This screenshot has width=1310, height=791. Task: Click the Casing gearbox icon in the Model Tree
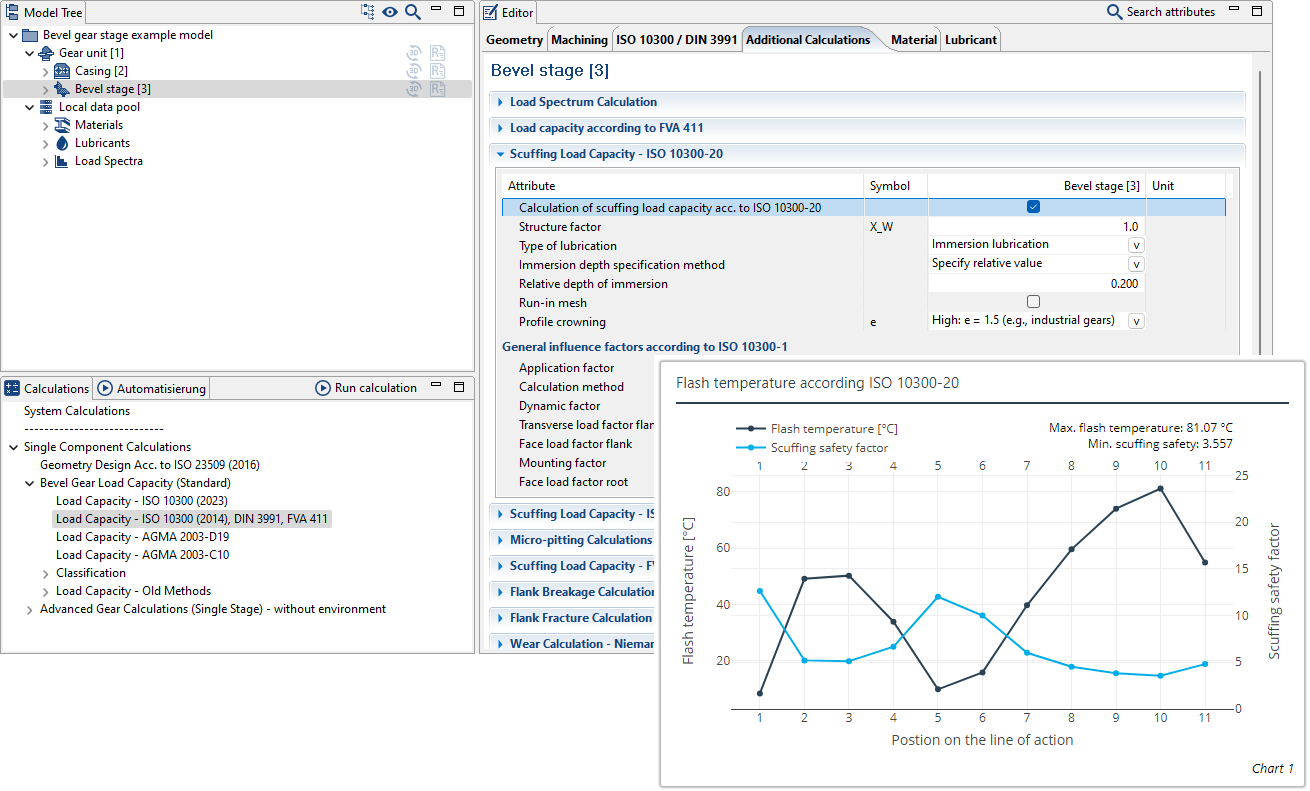coord(60,71)
